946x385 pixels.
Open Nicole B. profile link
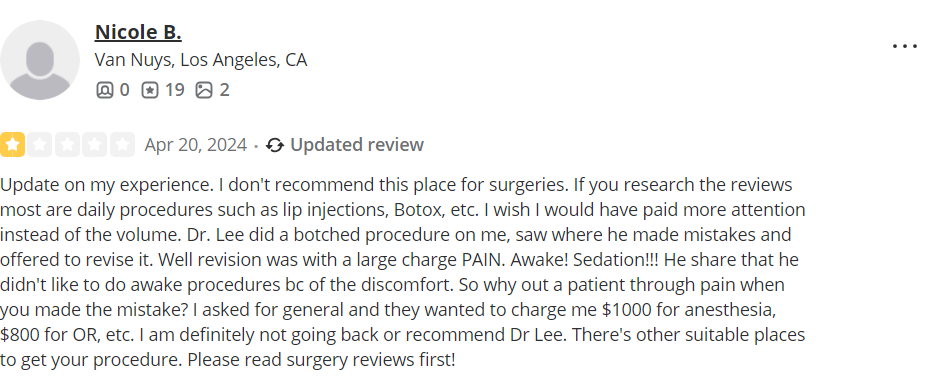point(138,32)
